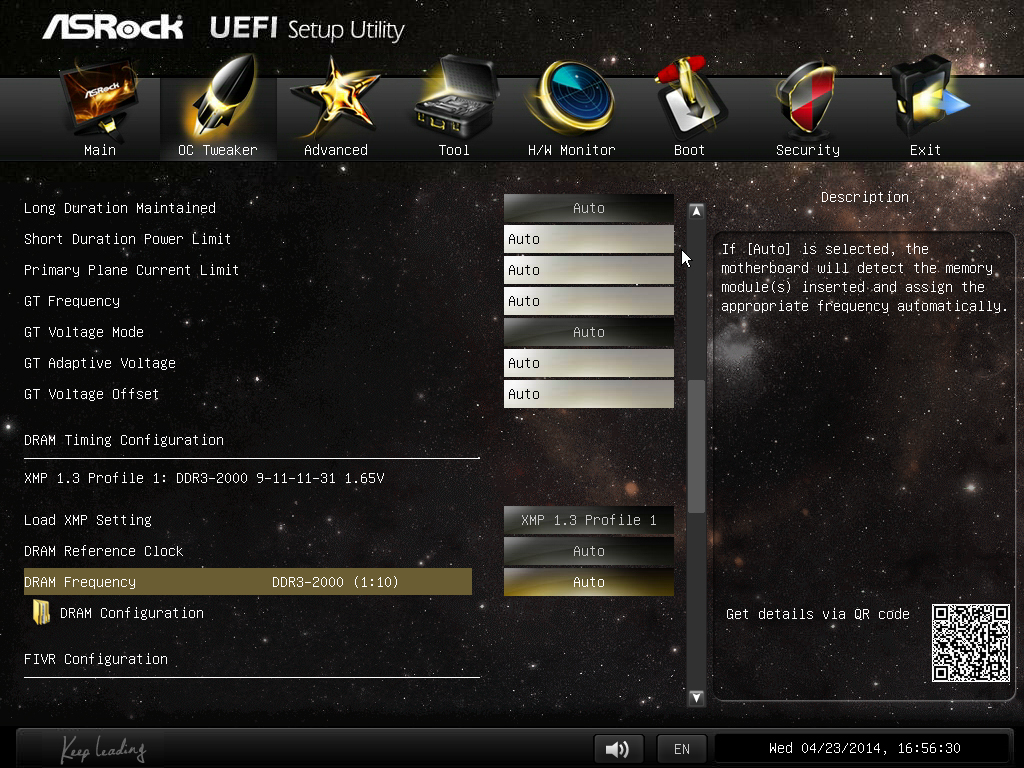Open the Load XMP Setting dropdown

588,520
